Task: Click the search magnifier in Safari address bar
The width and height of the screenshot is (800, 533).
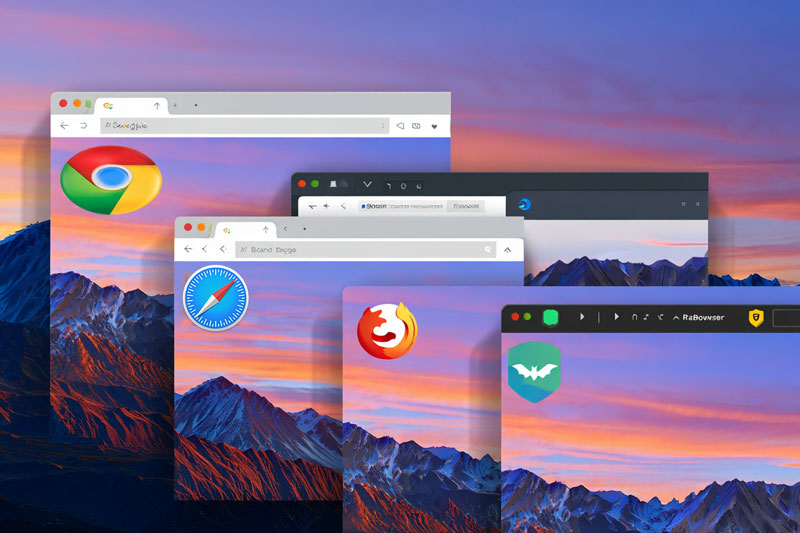Action: (x=488, y=249)
